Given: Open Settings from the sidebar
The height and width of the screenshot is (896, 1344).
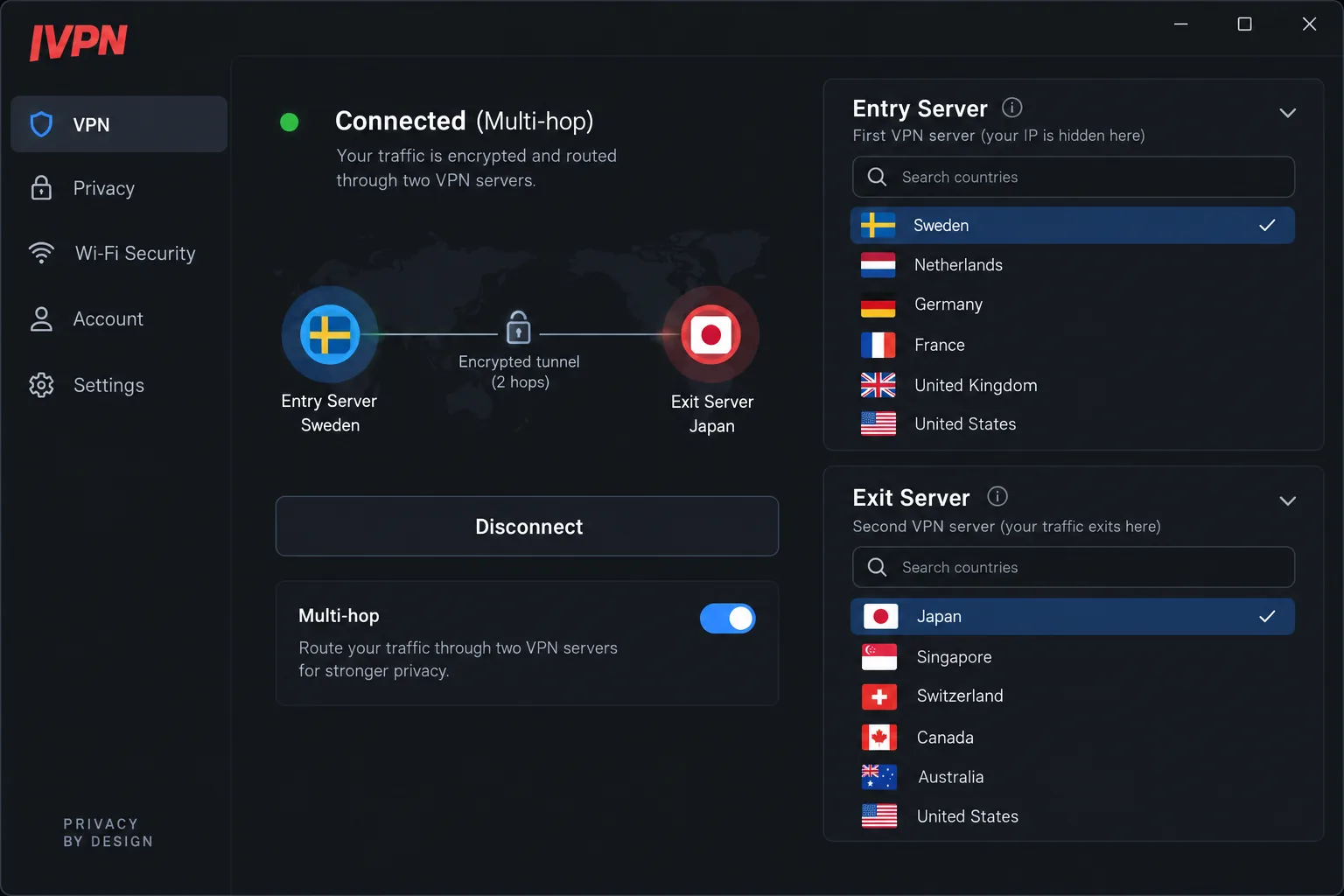Looking at the screenshot, I should coord(119,385).
